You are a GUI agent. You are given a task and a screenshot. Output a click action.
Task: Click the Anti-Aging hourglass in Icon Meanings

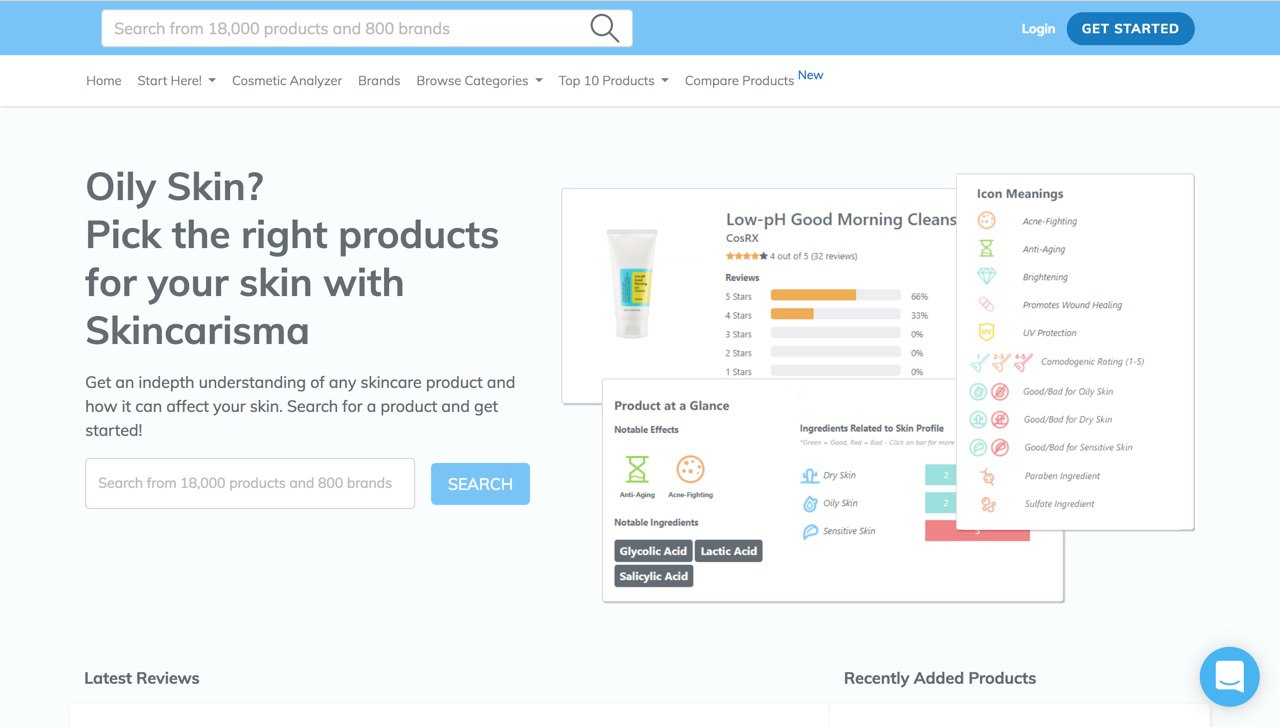pos(987,249)
